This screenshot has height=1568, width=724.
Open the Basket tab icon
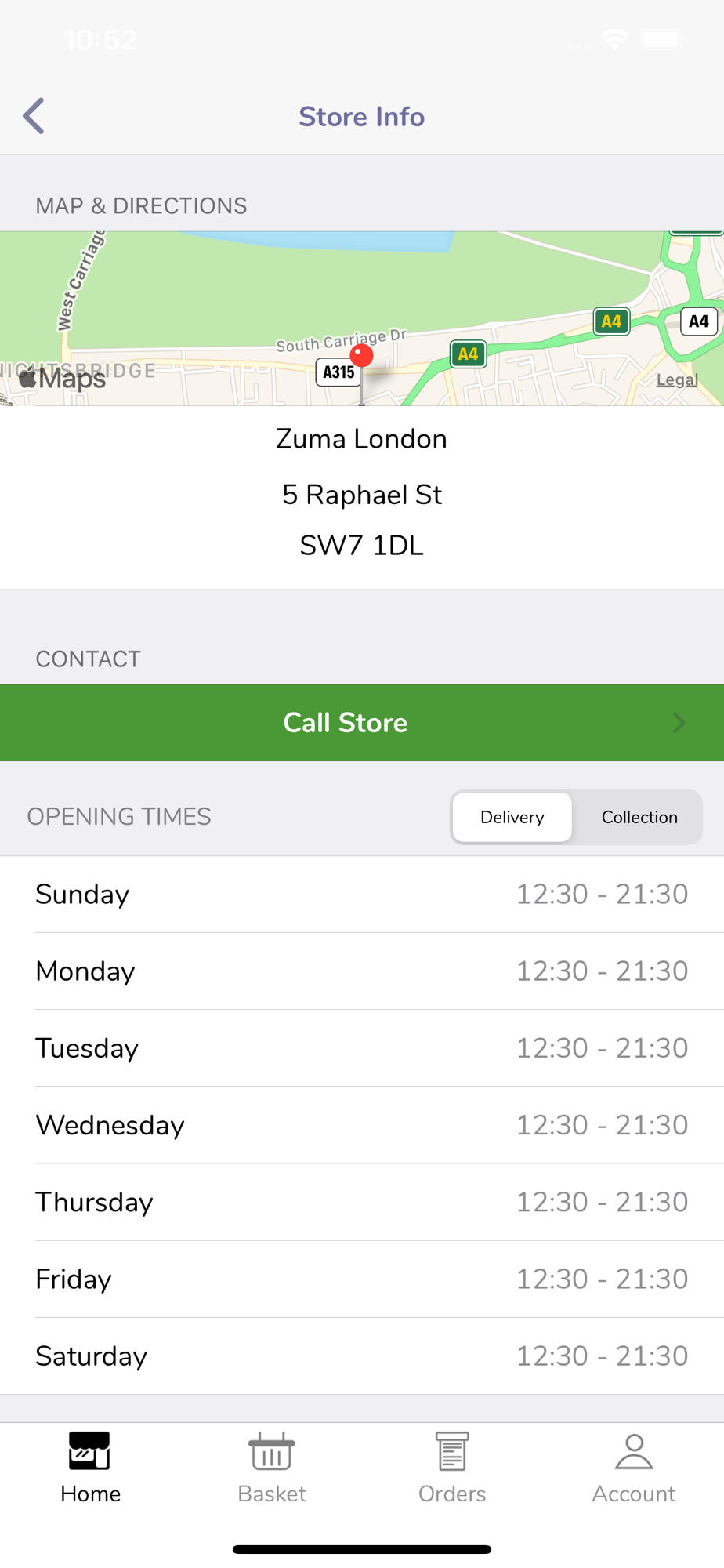click(x=271, y=1451)
